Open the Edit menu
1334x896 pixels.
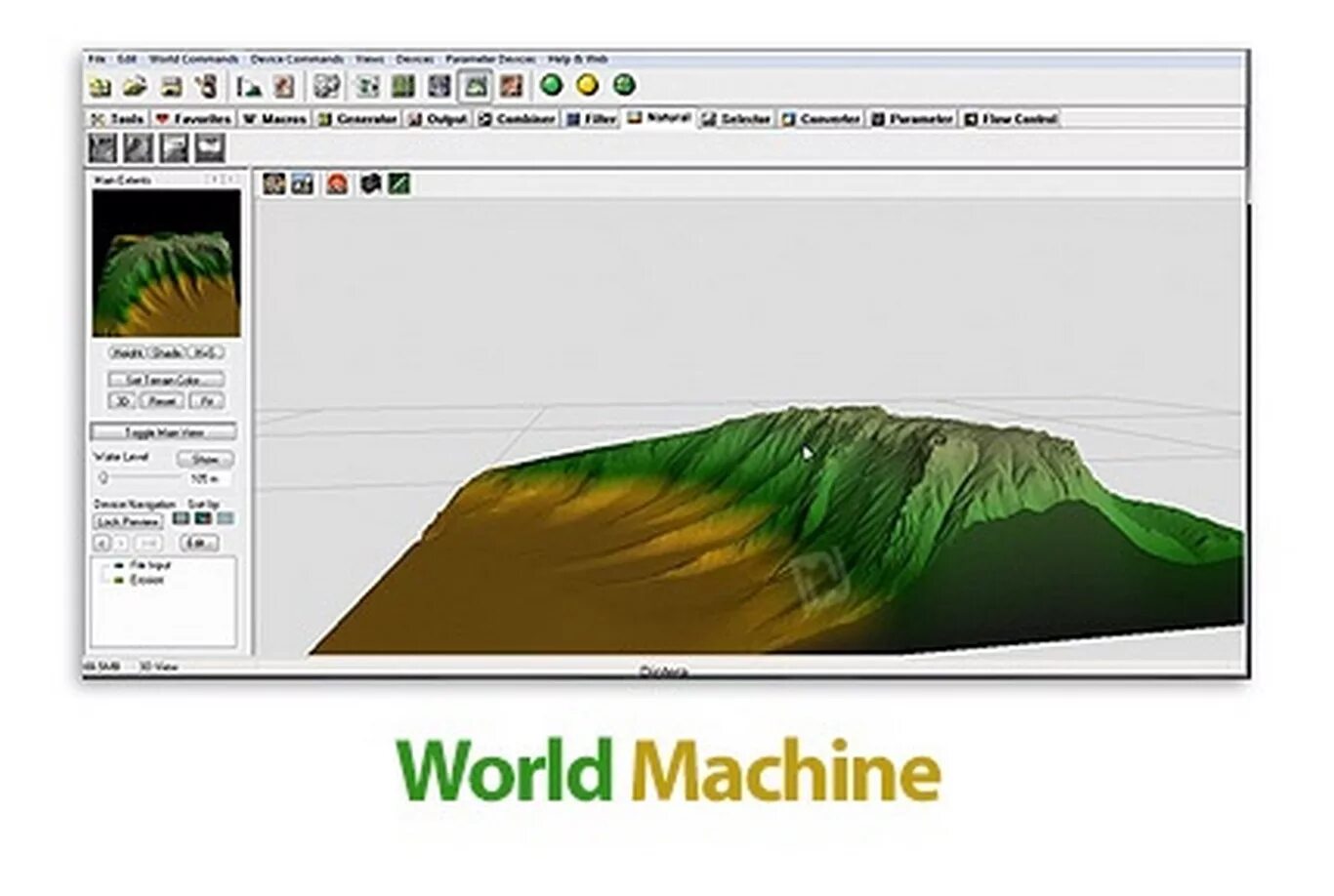pos(127,60)
